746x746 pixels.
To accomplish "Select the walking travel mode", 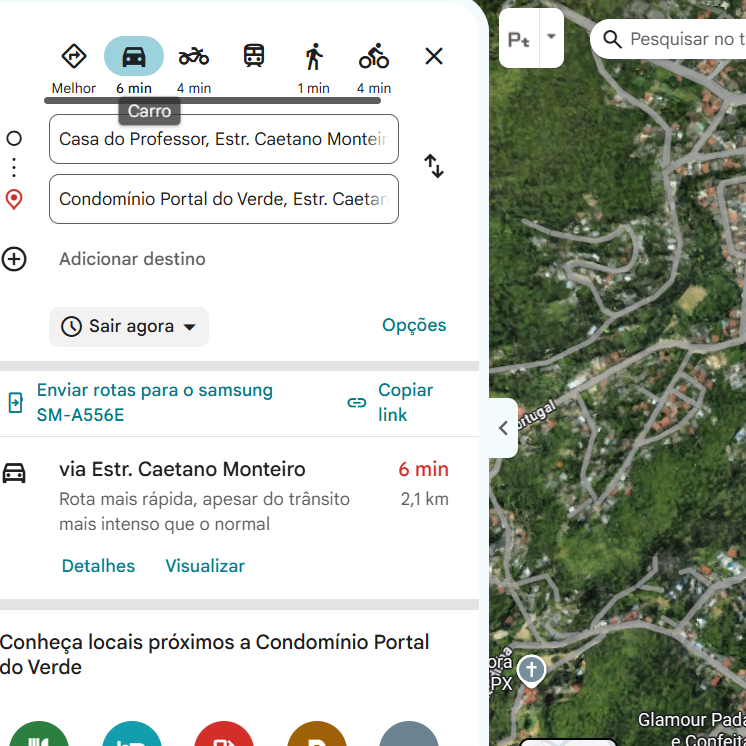I will 314,68.
